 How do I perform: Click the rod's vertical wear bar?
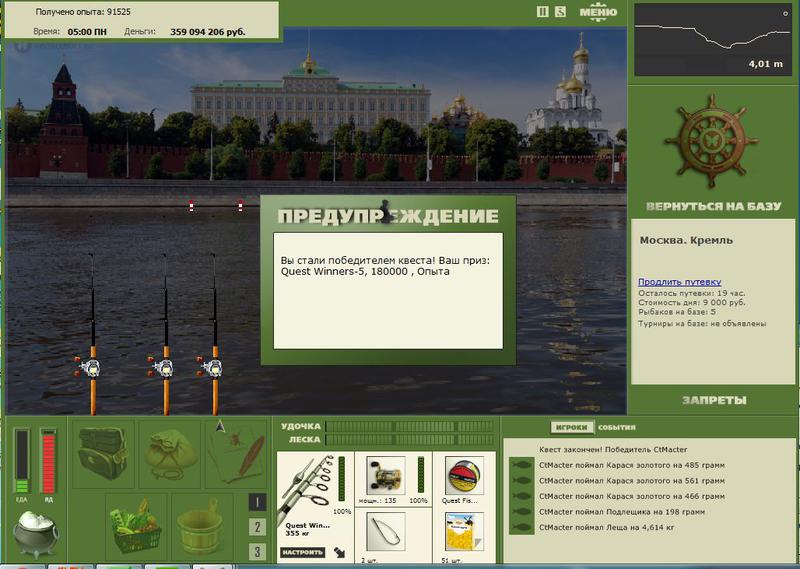341,479
